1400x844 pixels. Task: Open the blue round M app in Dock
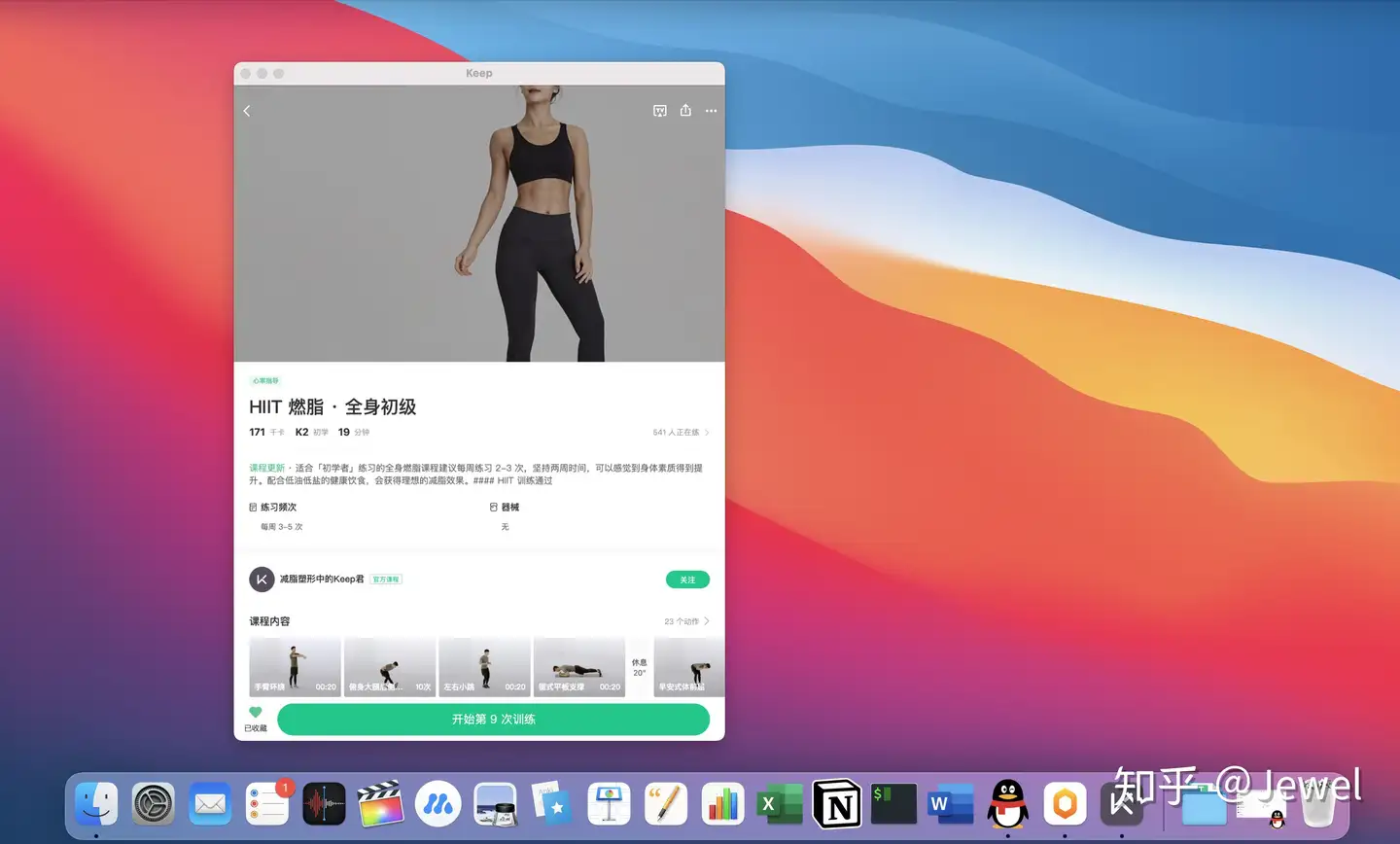437,804
